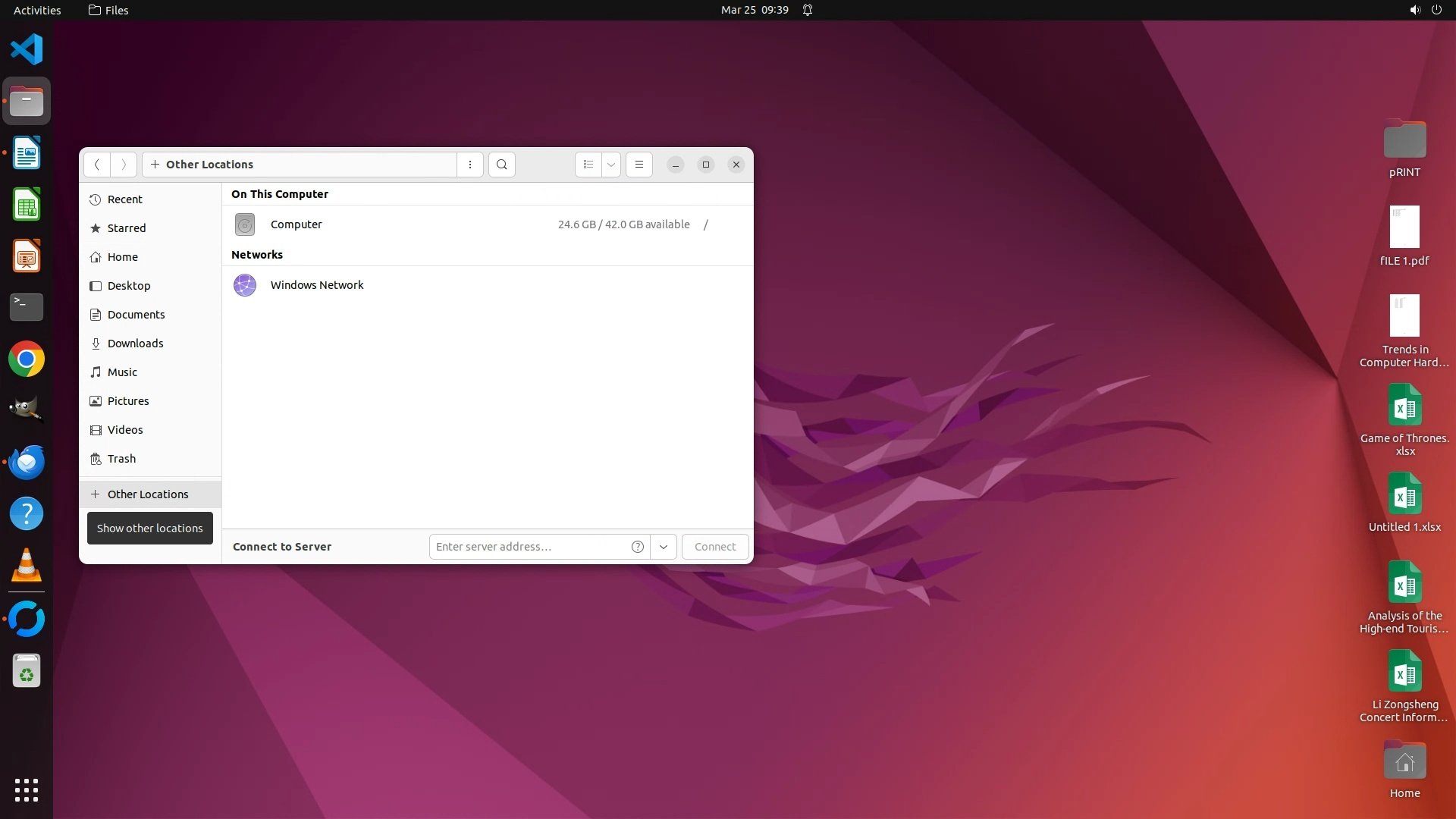Select Other Locations sidebar item
1456x819 pixels.
pyautogui.click(x=148, y=494)
